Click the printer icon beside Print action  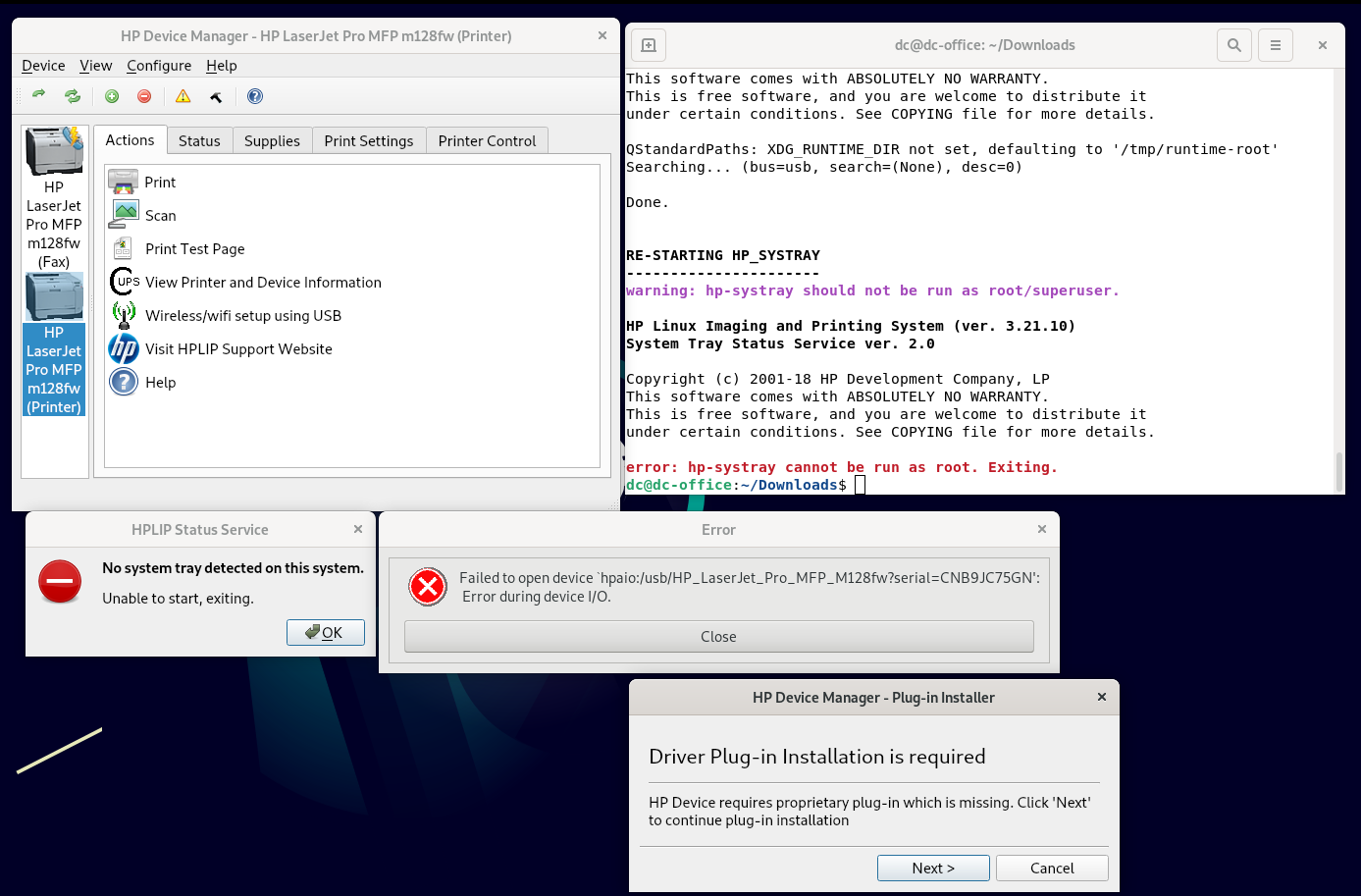pyautogui.click(x=124, y=182)
